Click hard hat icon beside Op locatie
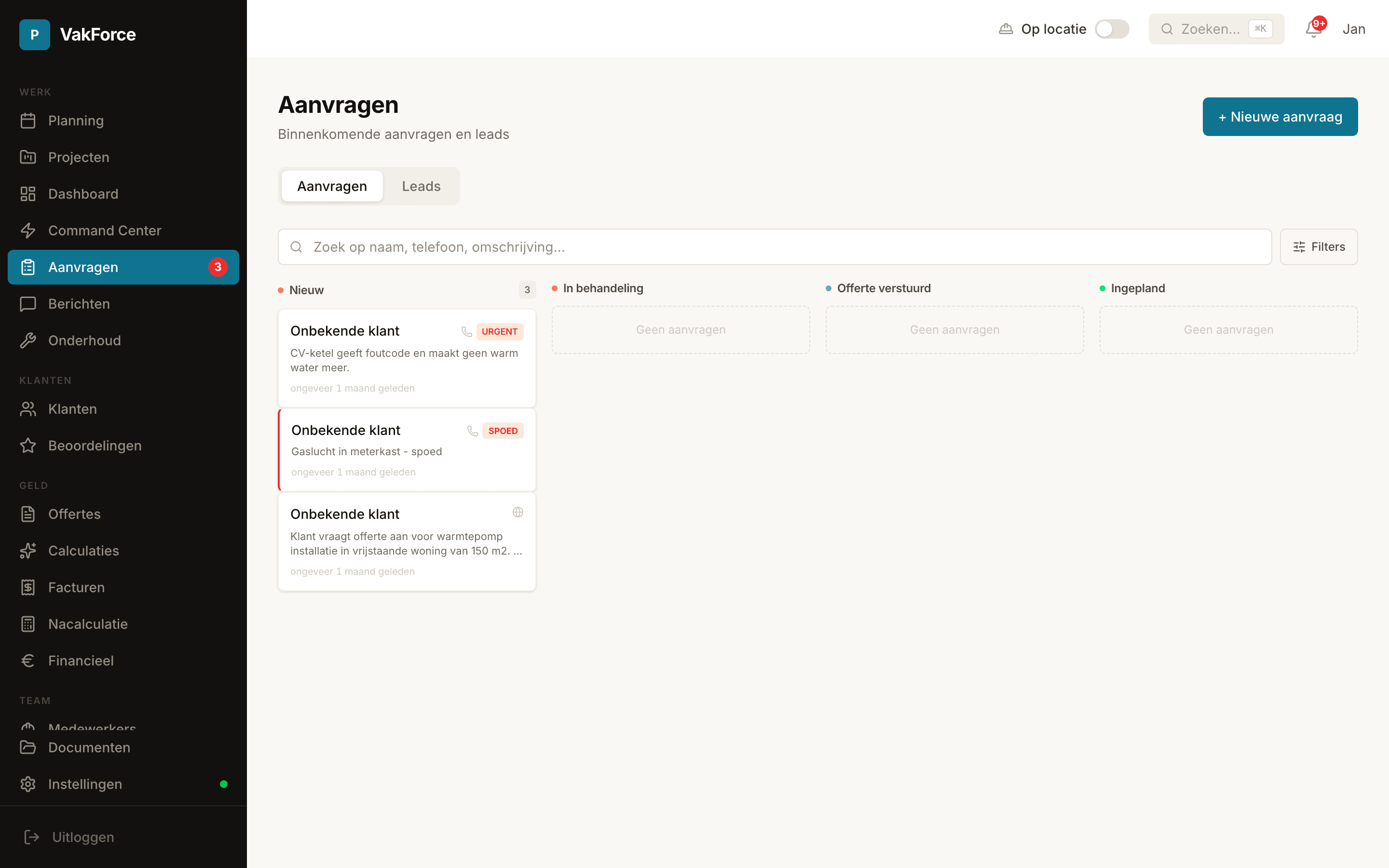 [x=1006, y=29]
